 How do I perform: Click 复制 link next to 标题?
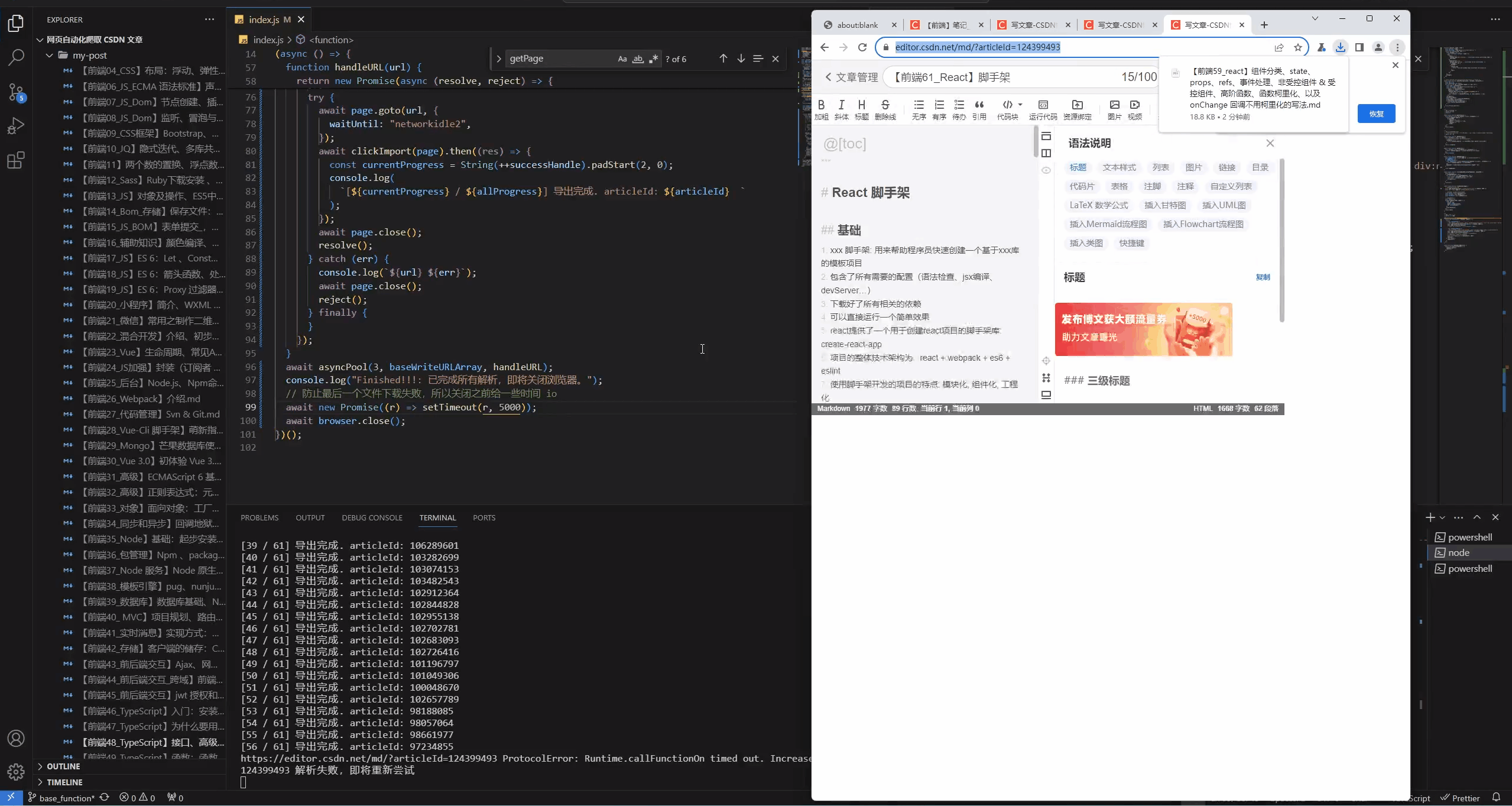[1263, 277]
